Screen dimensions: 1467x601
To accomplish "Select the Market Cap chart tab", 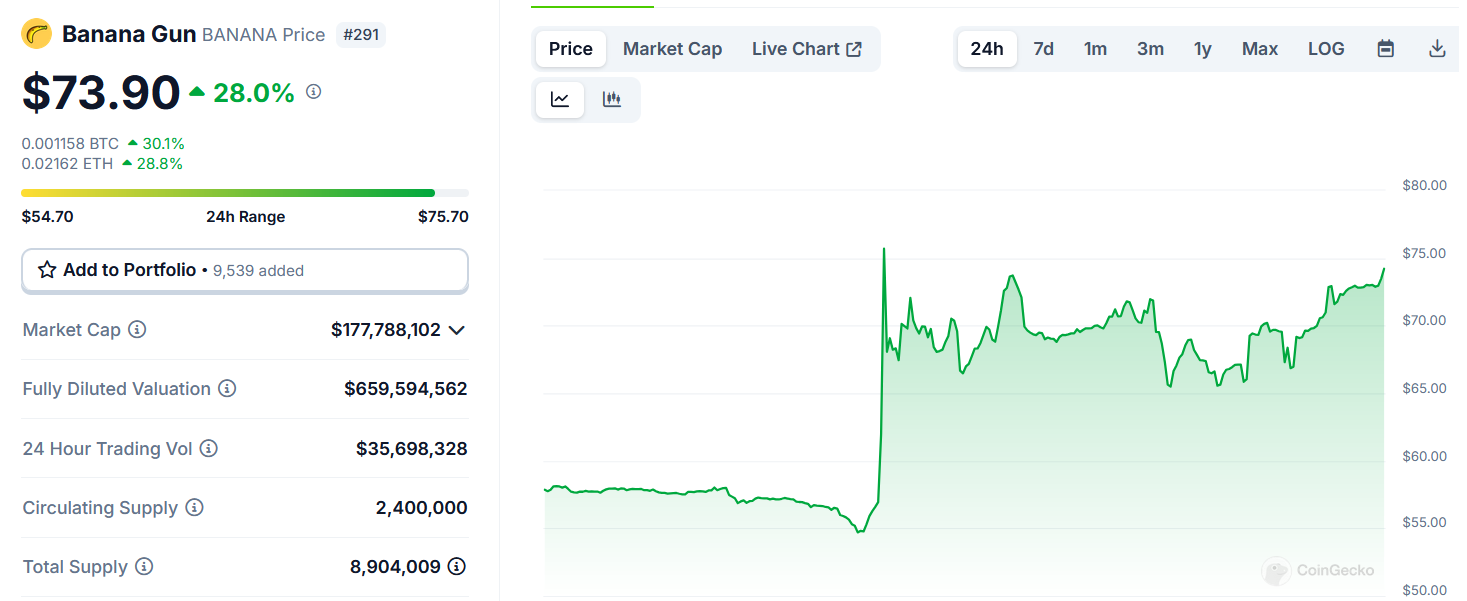I will coord(672,49).
